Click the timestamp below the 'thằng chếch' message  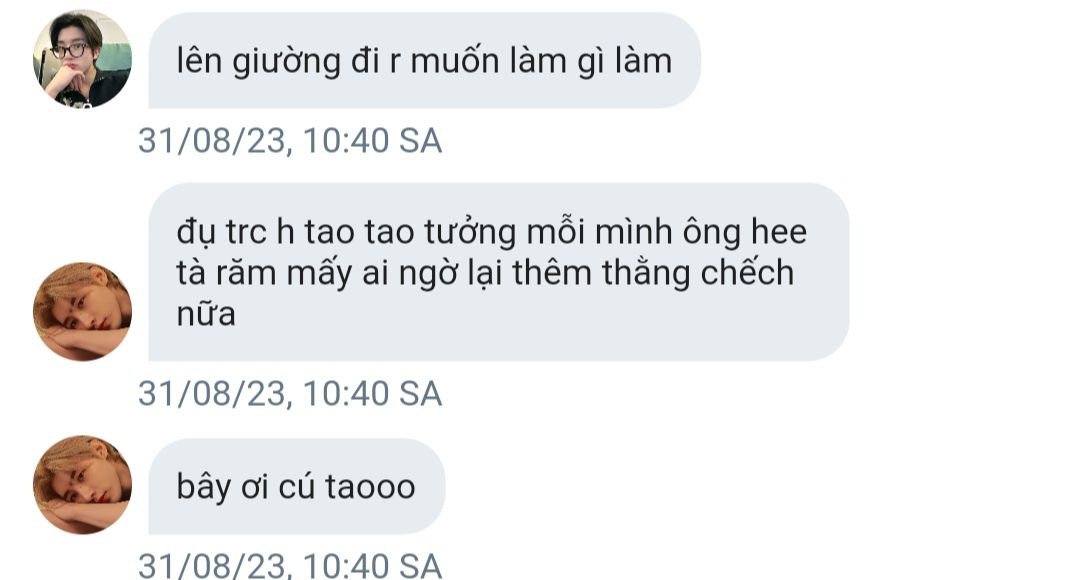point(290,394)
